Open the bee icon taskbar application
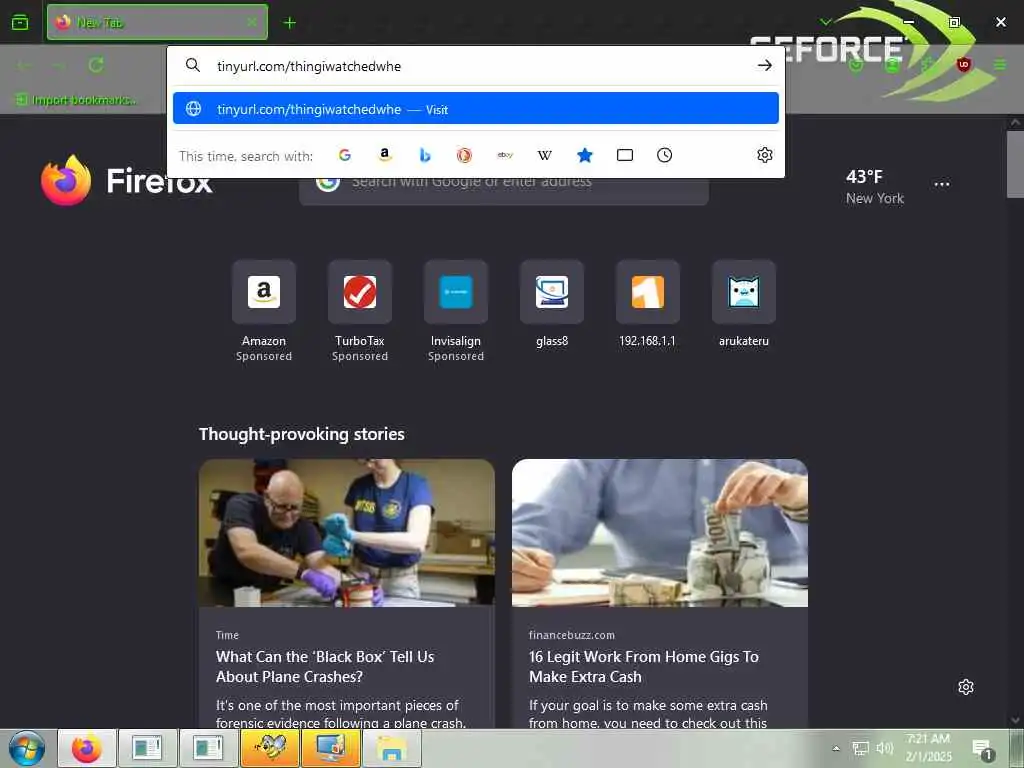Image resolution: width=1024 pixels, height=768 pixels. point(270,748)
